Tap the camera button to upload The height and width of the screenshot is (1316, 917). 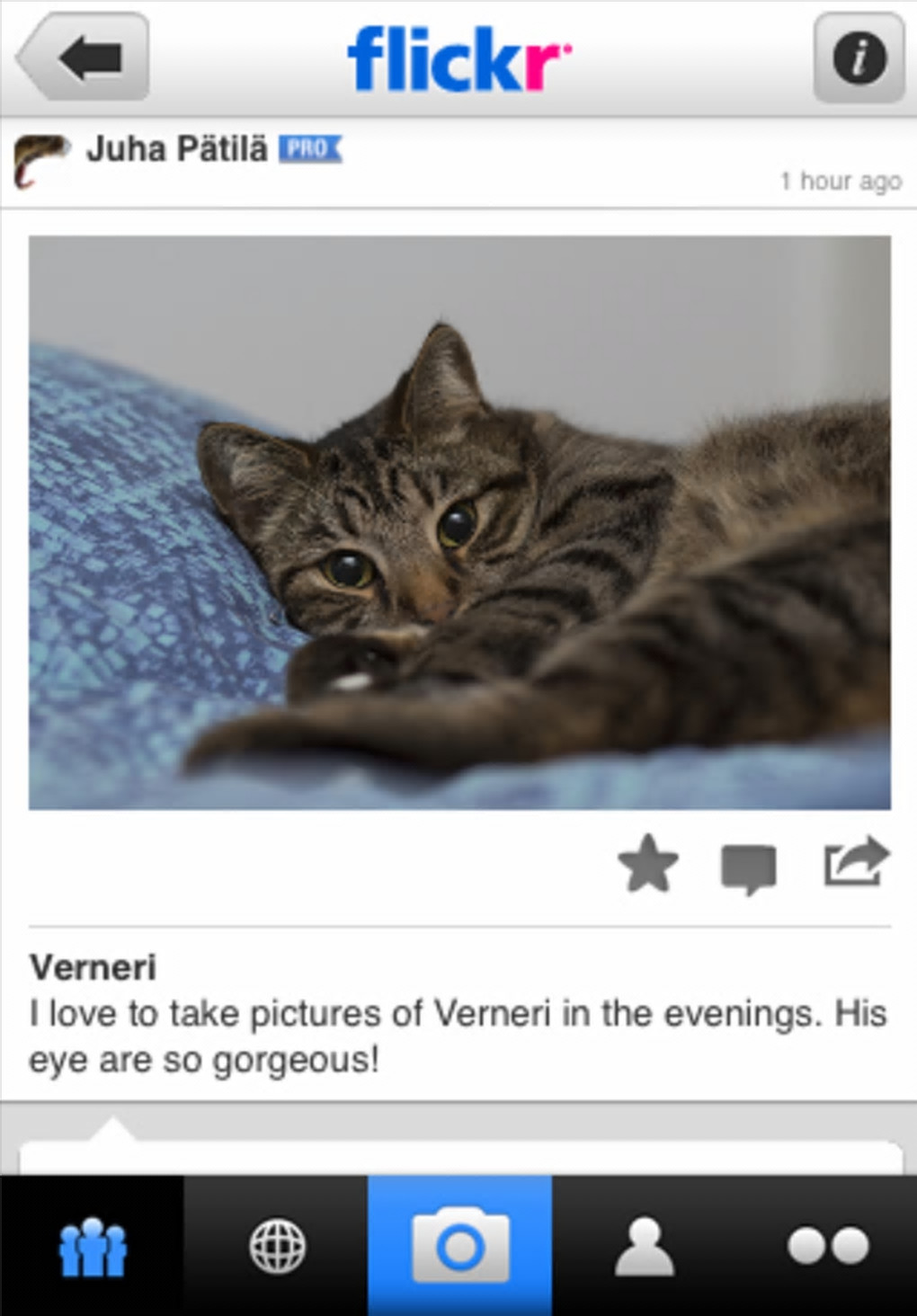click(460, 1246)
